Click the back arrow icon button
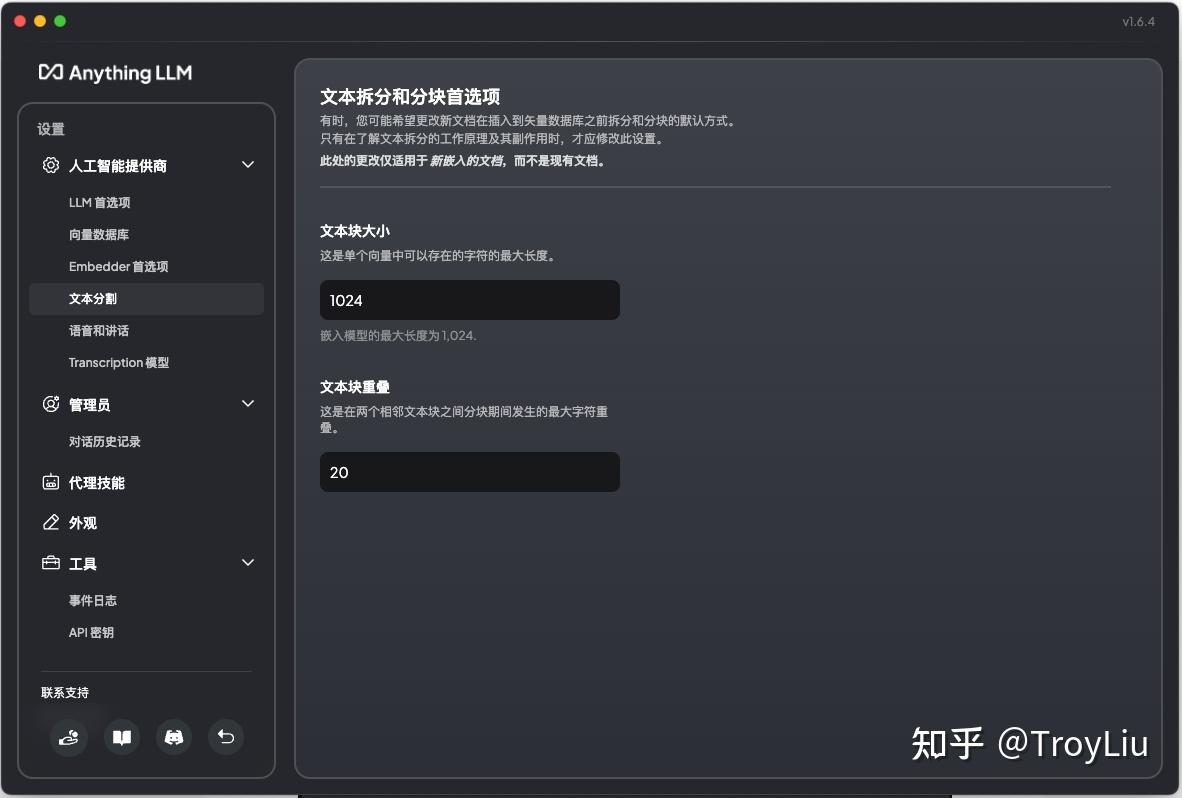Screen dimensions: 1182x798 pos(225,737)
